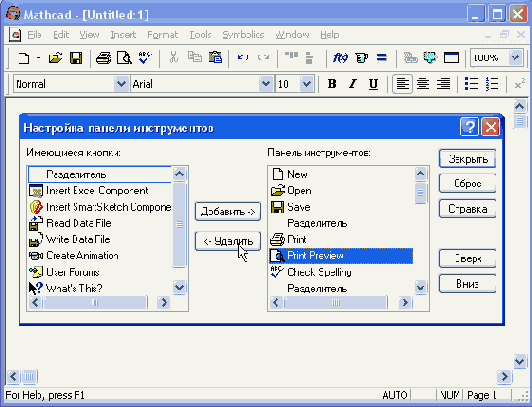Enable align right paragraph button
This screenshot has height=407, width=532.
pyautogui.click(x=443, y=83)
